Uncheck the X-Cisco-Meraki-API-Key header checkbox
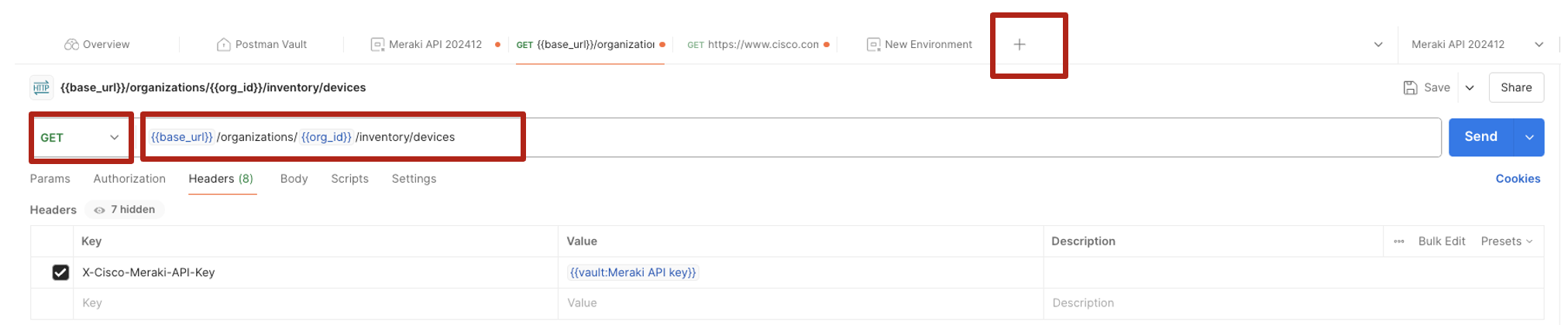 pyautogui.click(x=60, y=272)
